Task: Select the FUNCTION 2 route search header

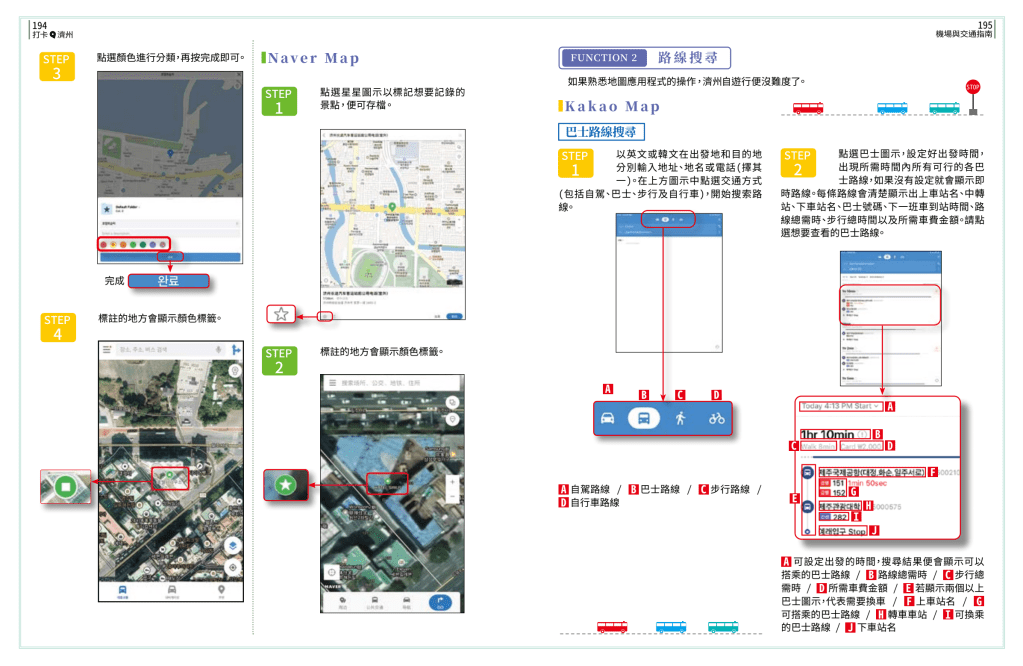Action: (x=645, y=58)
